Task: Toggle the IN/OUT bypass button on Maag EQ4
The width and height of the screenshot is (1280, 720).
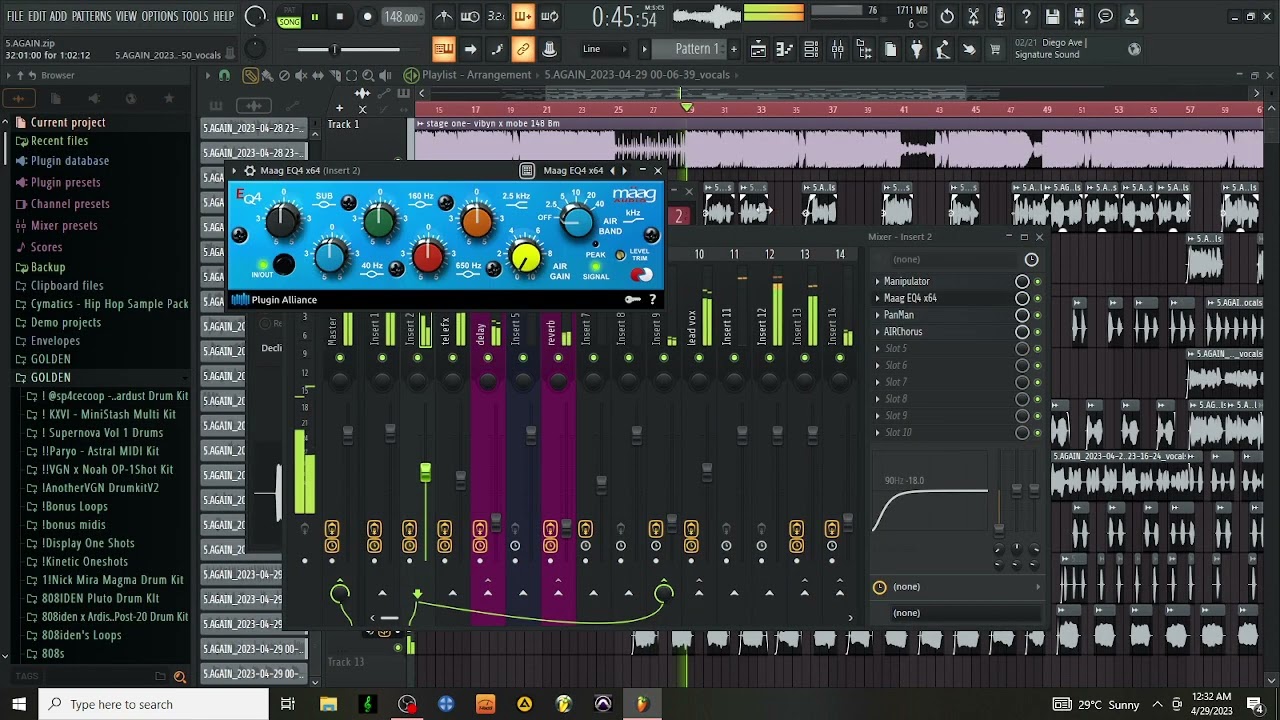Action: point(285,264)
